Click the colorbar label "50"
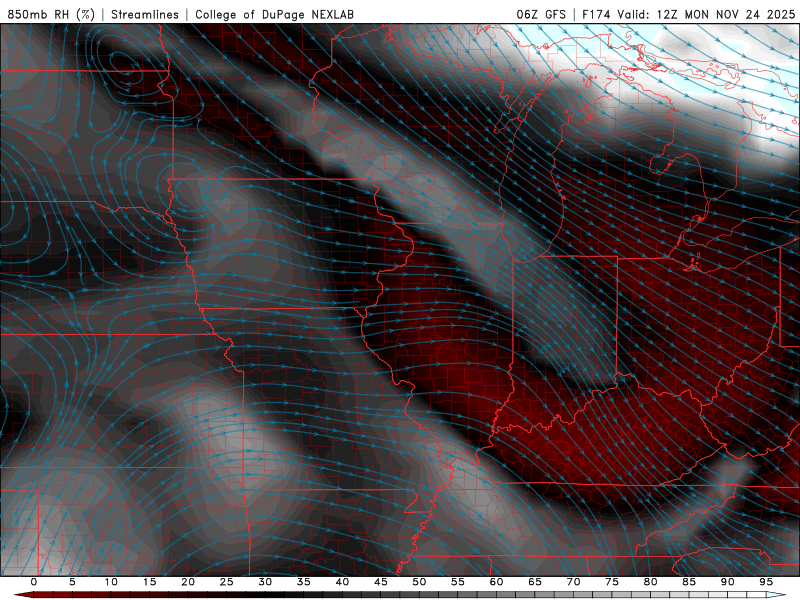 coord(419,582)
